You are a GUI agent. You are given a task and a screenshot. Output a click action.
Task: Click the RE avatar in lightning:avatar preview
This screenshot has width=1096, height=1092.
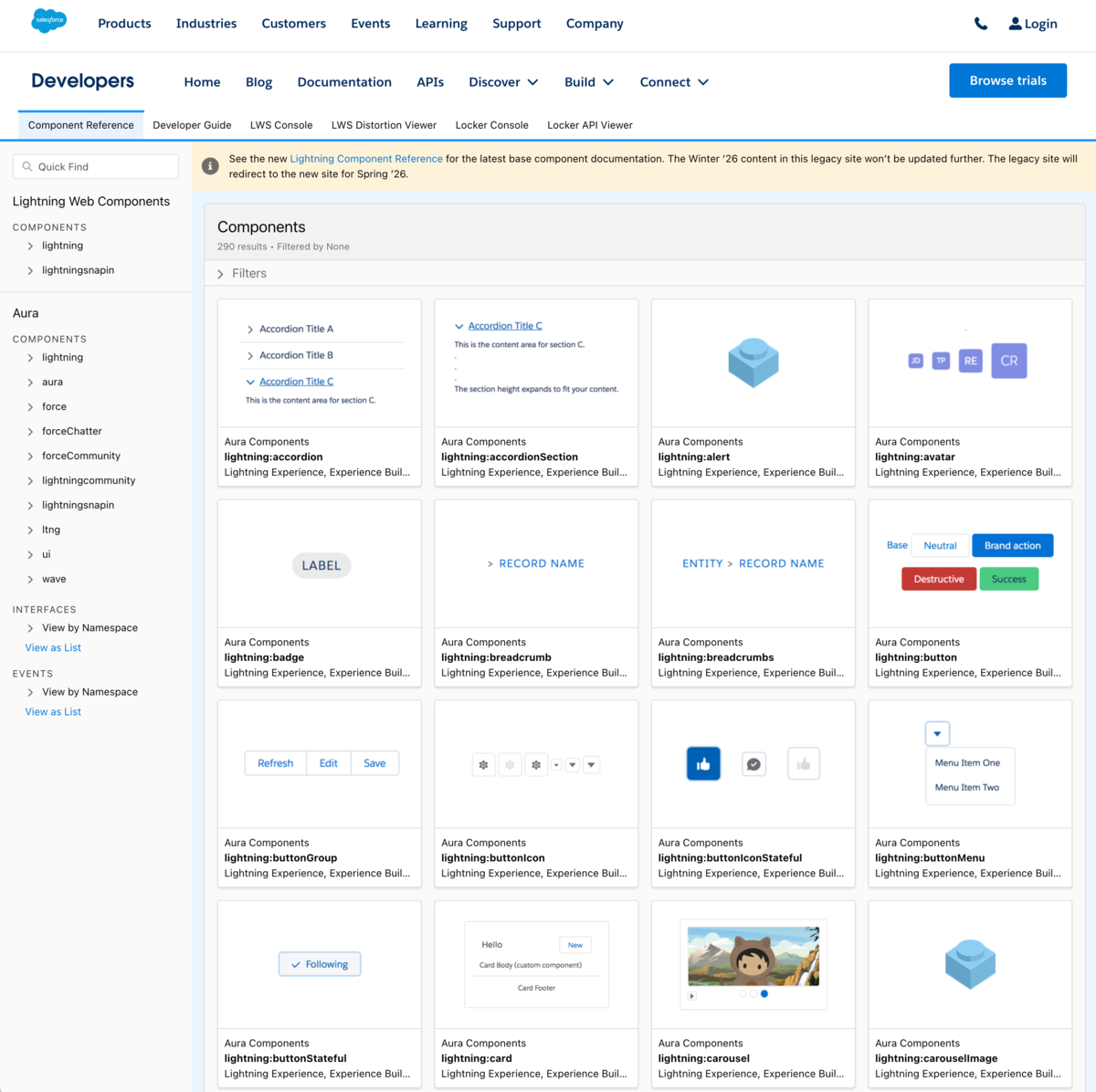point(971,361)
